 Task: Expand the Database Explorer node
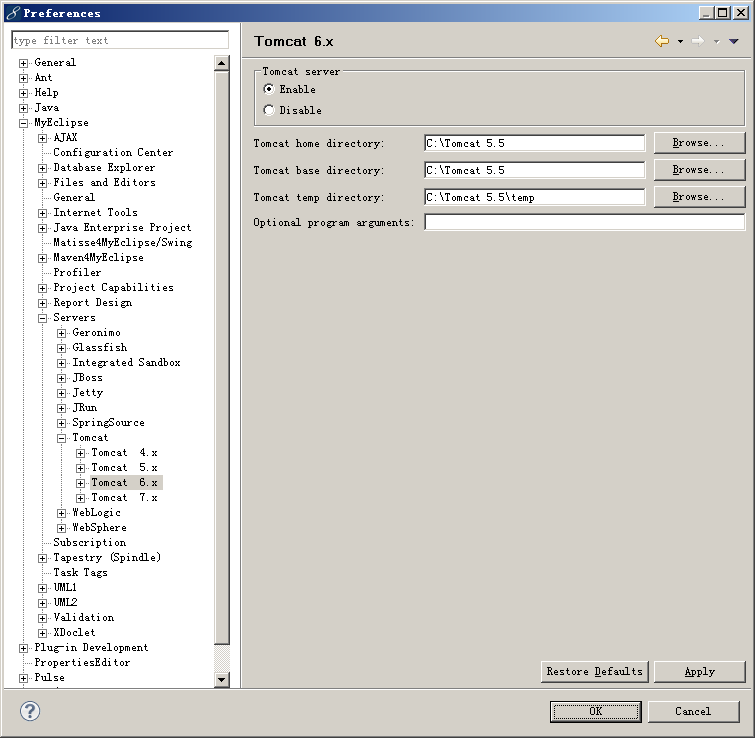pos(42,168)
